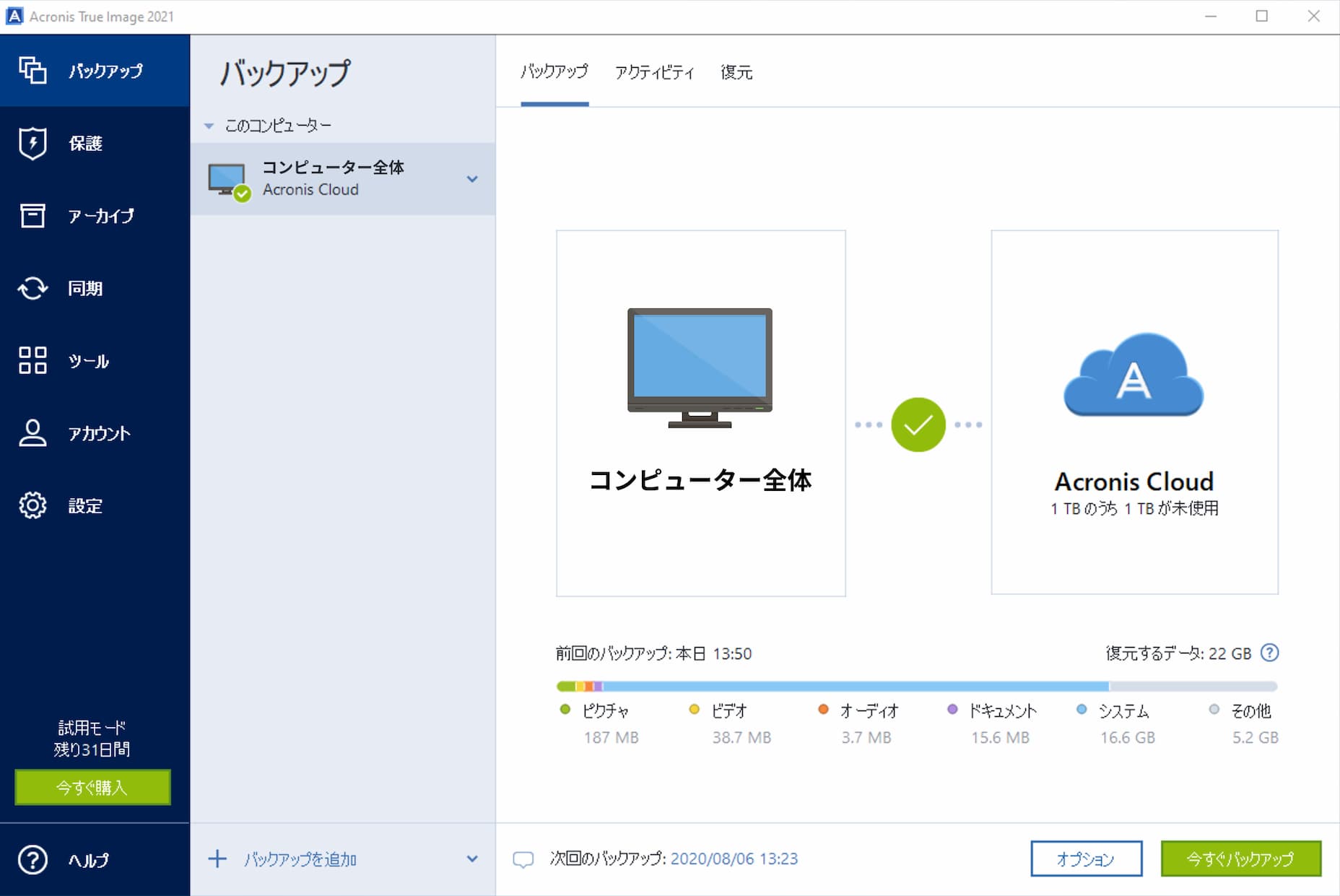Click the blue システム legend dot
The height and width of the screenshot is (896, 1340).
coord(1082,710)
